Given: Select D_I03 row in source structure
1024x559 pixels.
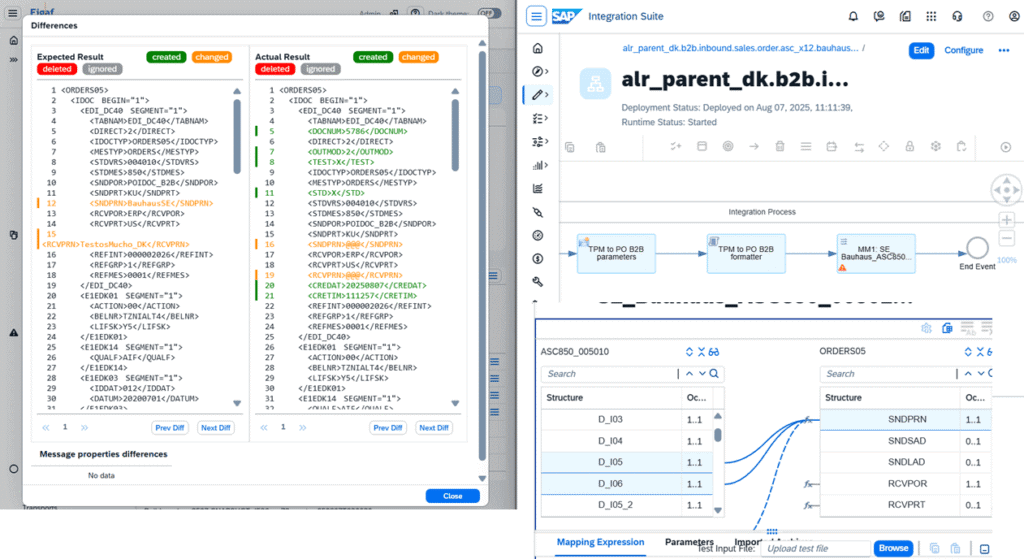Looking at the screenshot, I should 627,419.
